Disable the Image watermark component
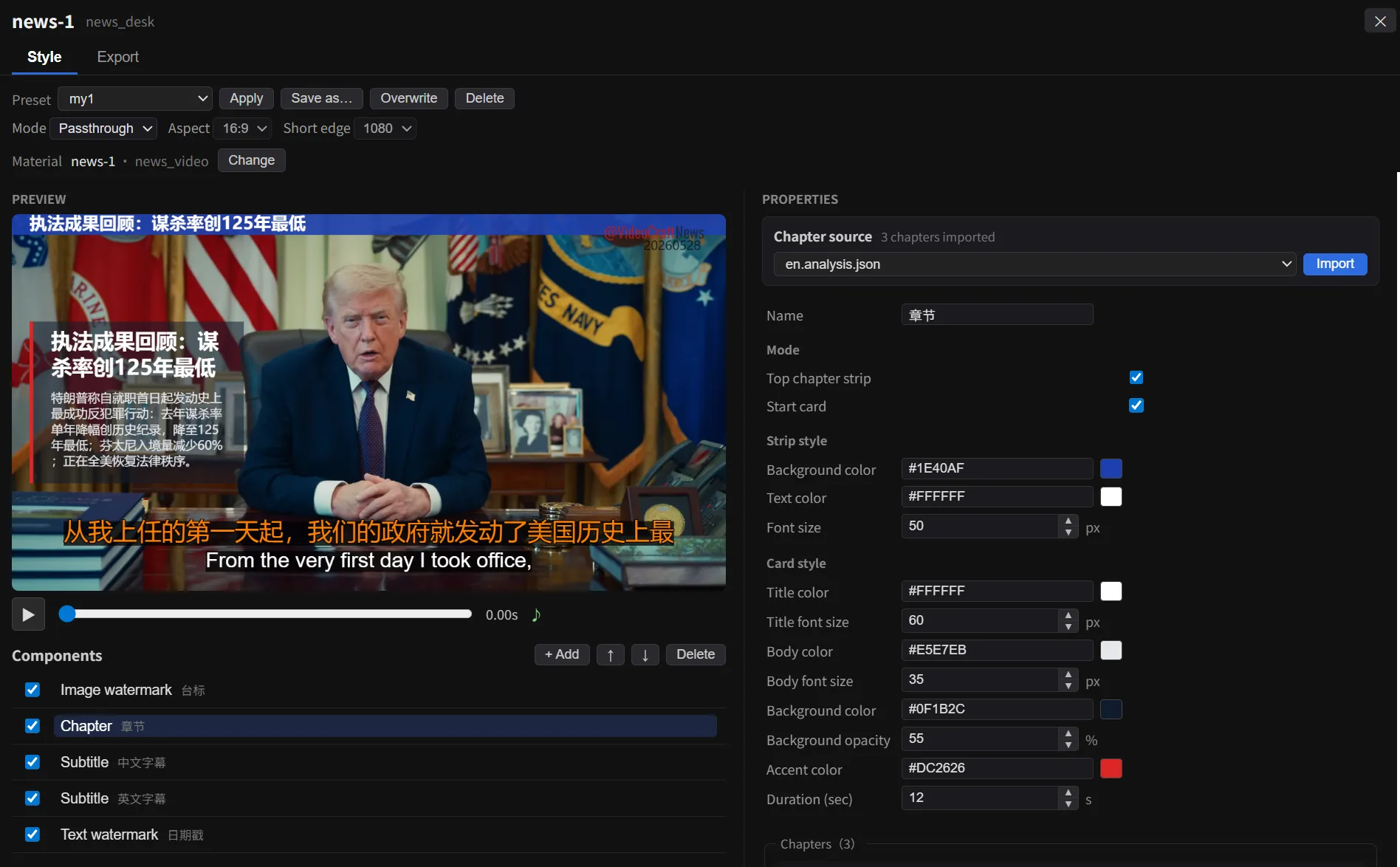The width and height of the screenshot is (1400, 867). pyautogui.click(x=32, y=690)
